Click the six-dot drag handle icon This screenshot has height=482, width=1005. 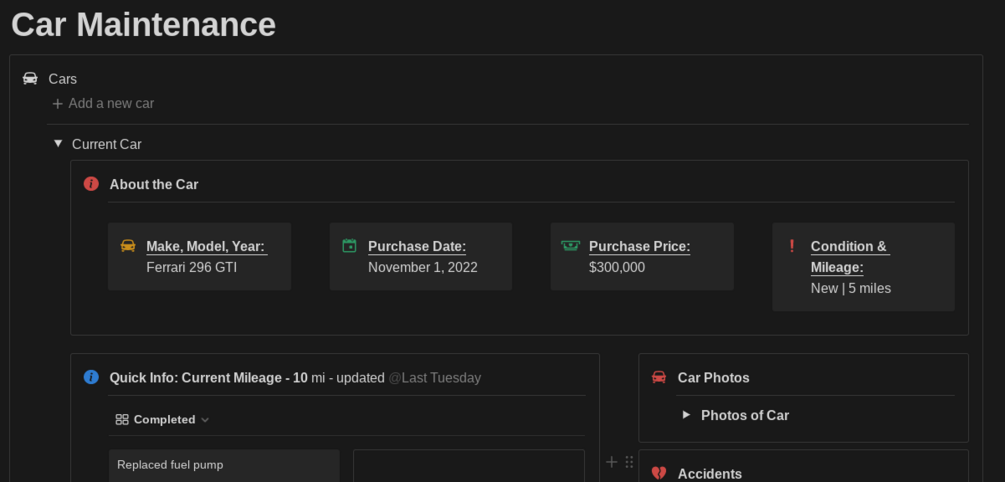tap(629, 462)
